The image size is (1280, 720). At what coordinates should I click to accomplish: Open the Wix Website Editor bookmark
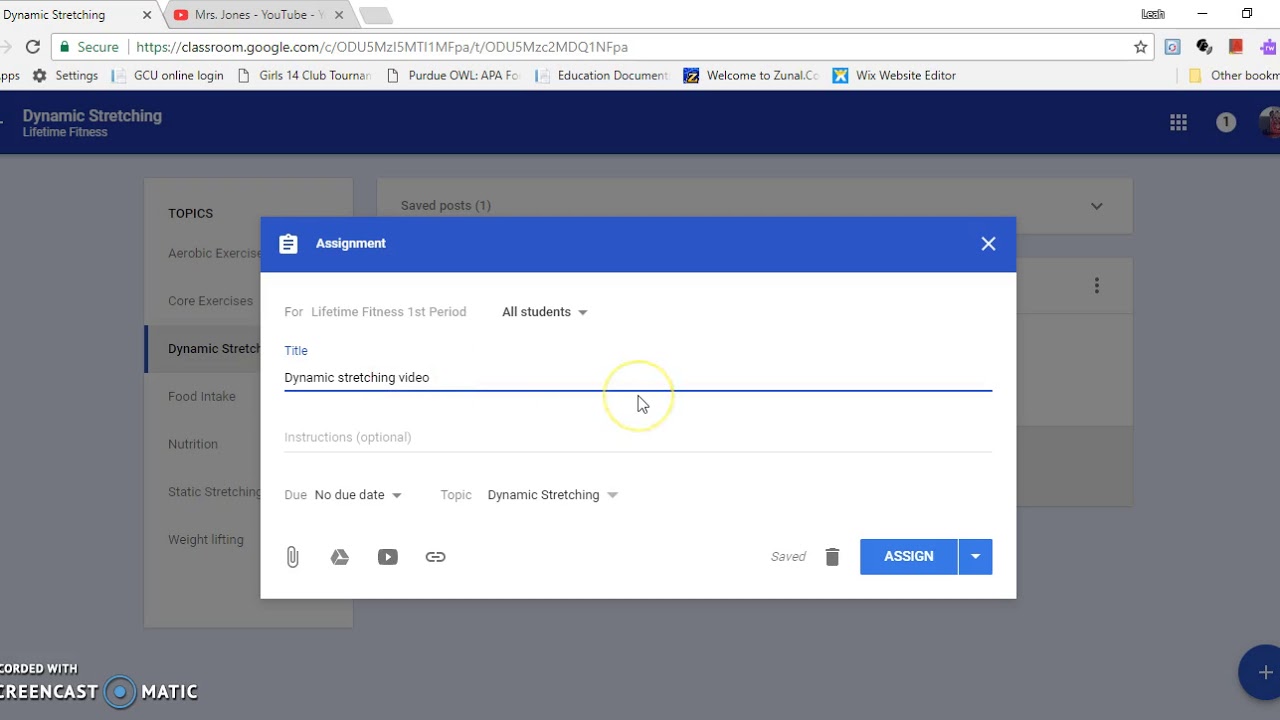[894, 75]
